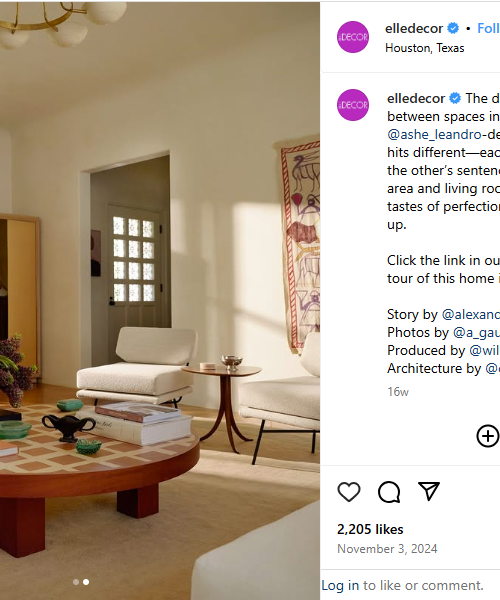Go to first carousel slide dot

(76, 582)
